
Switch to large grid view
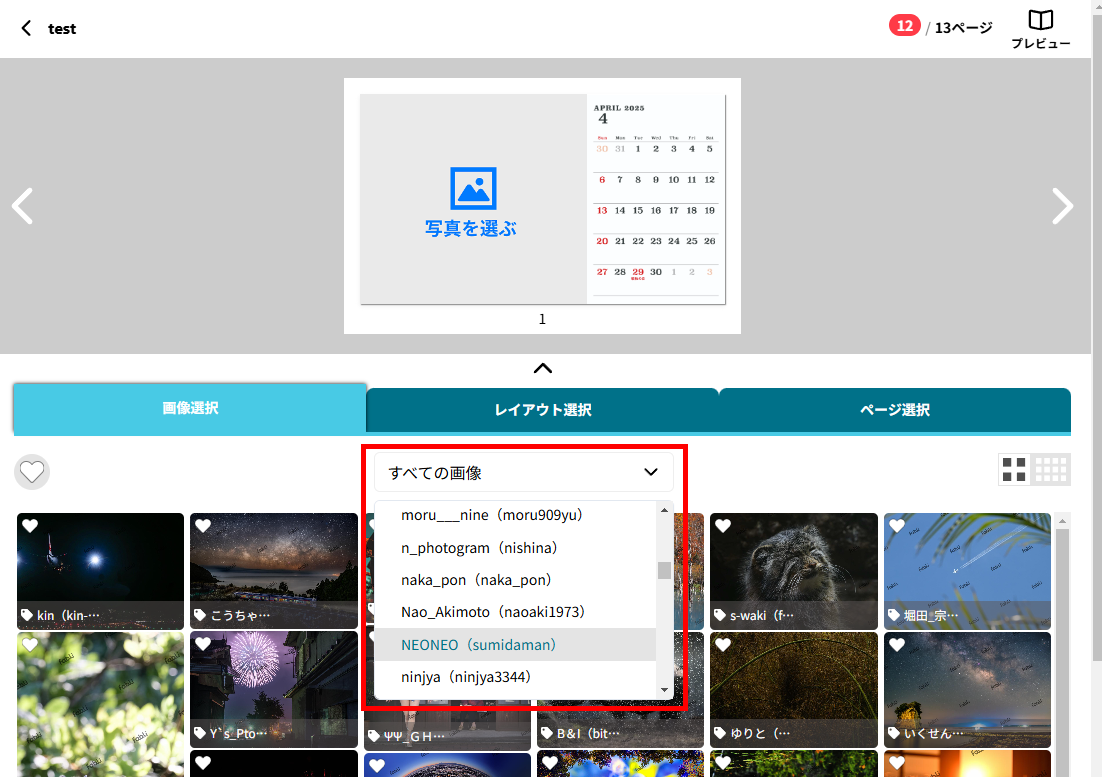coord(1015,469)
